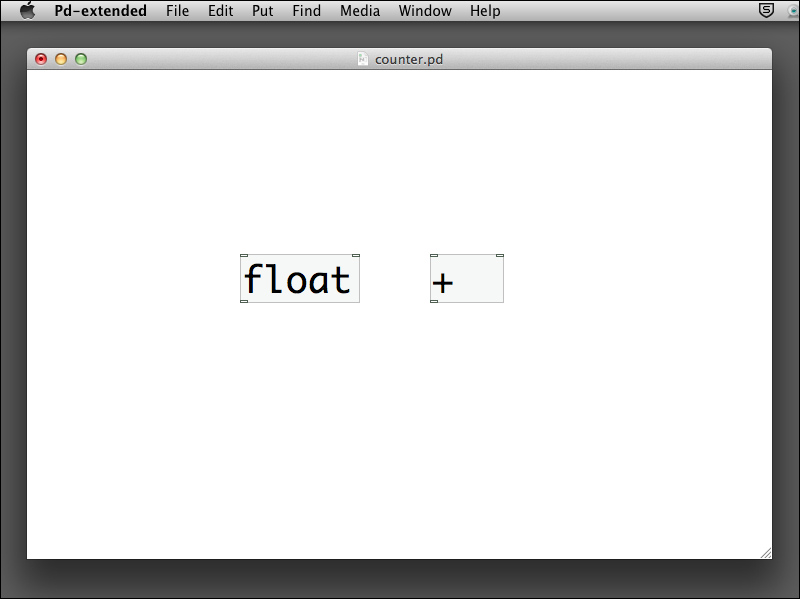Click the right inlet of the + object

(499, 256)
